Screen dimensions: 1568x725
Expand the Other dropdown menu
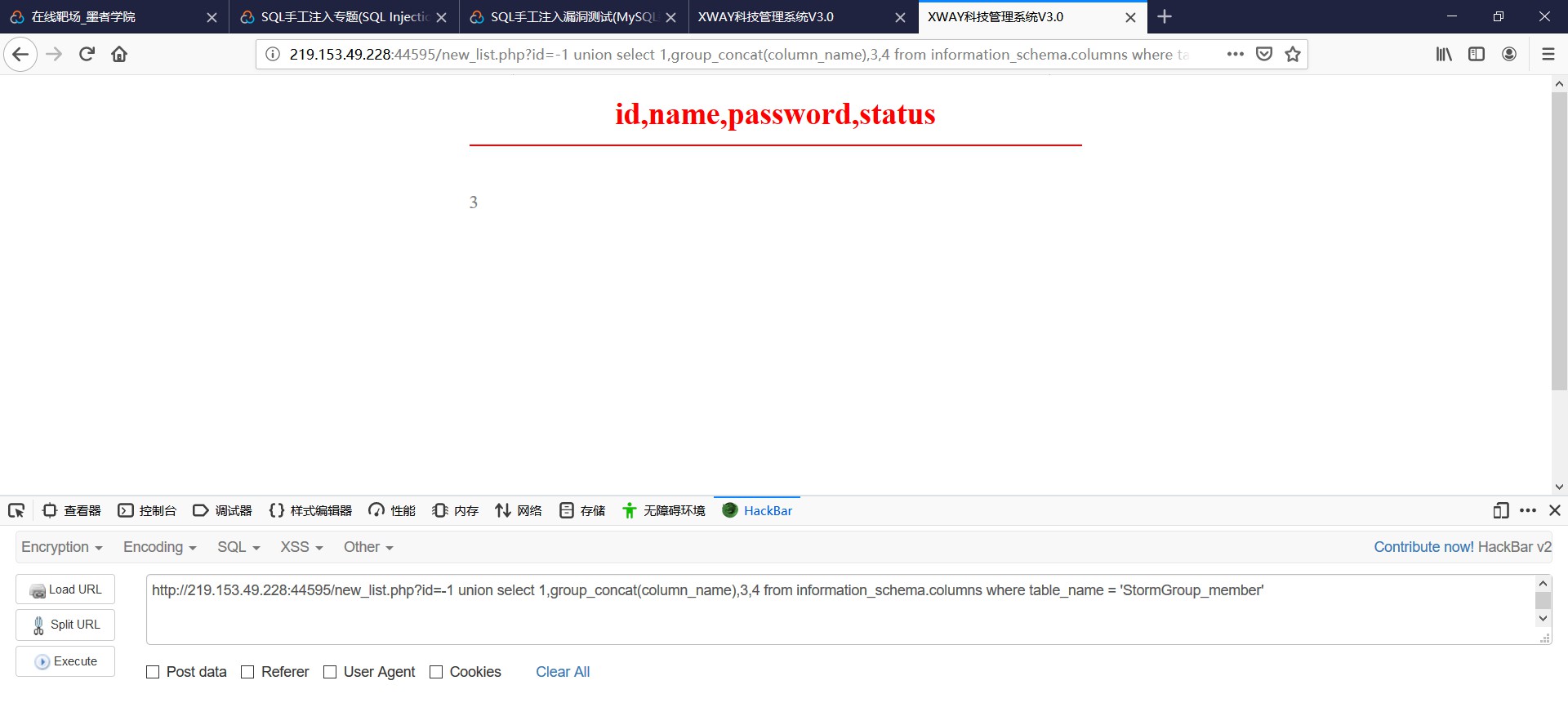click(x=368, y=548)
